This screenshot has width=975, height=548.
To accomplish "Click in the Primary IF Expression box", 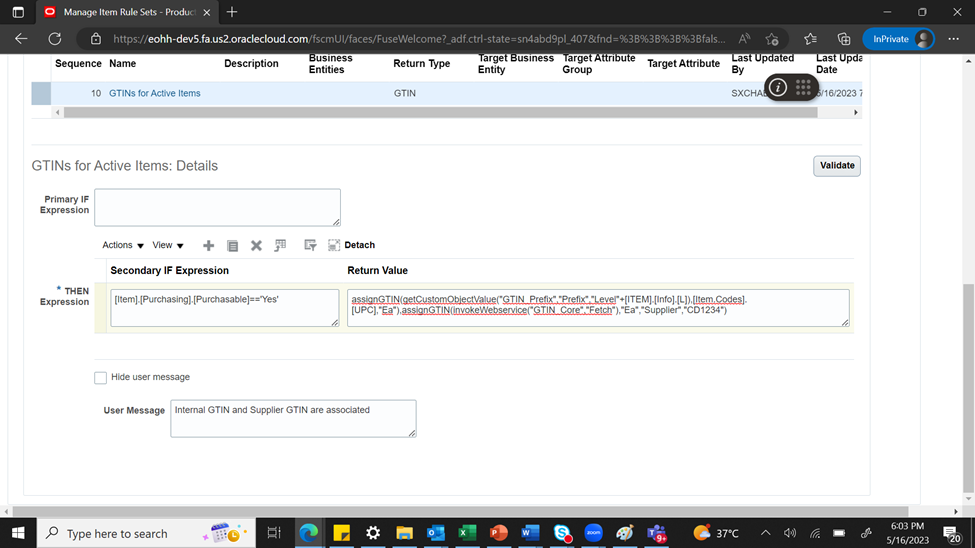I will tap(217, 208).
